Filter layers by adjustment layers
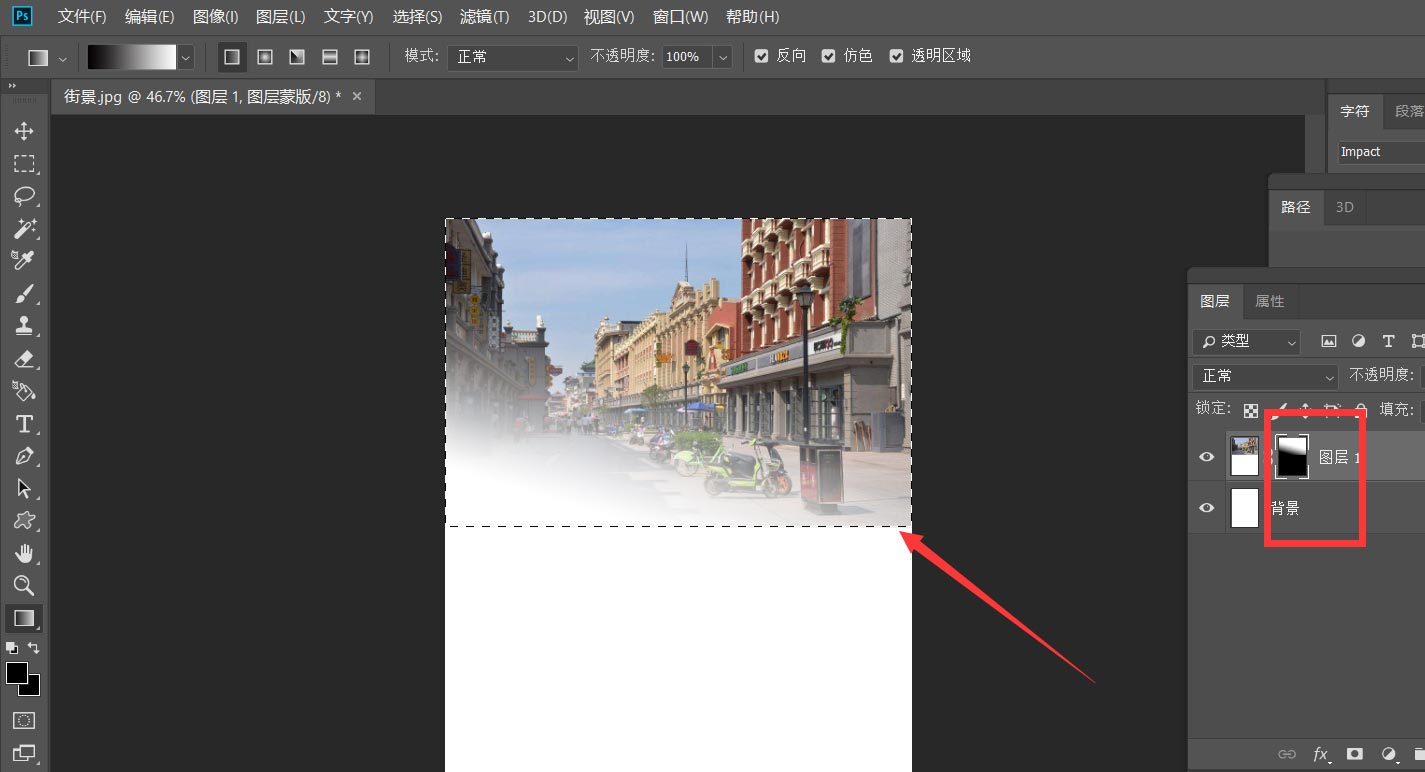 [1358, 341]
